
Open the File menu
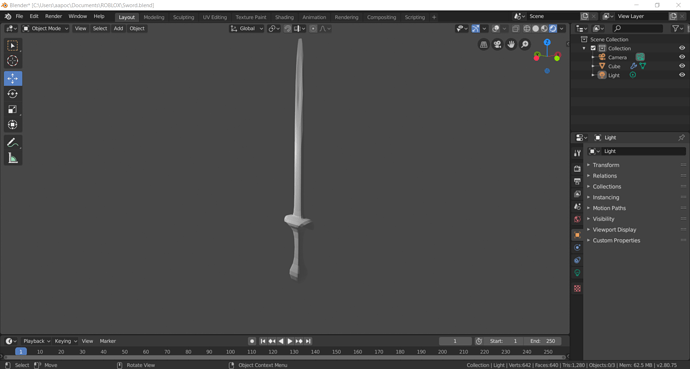[19, 17]
